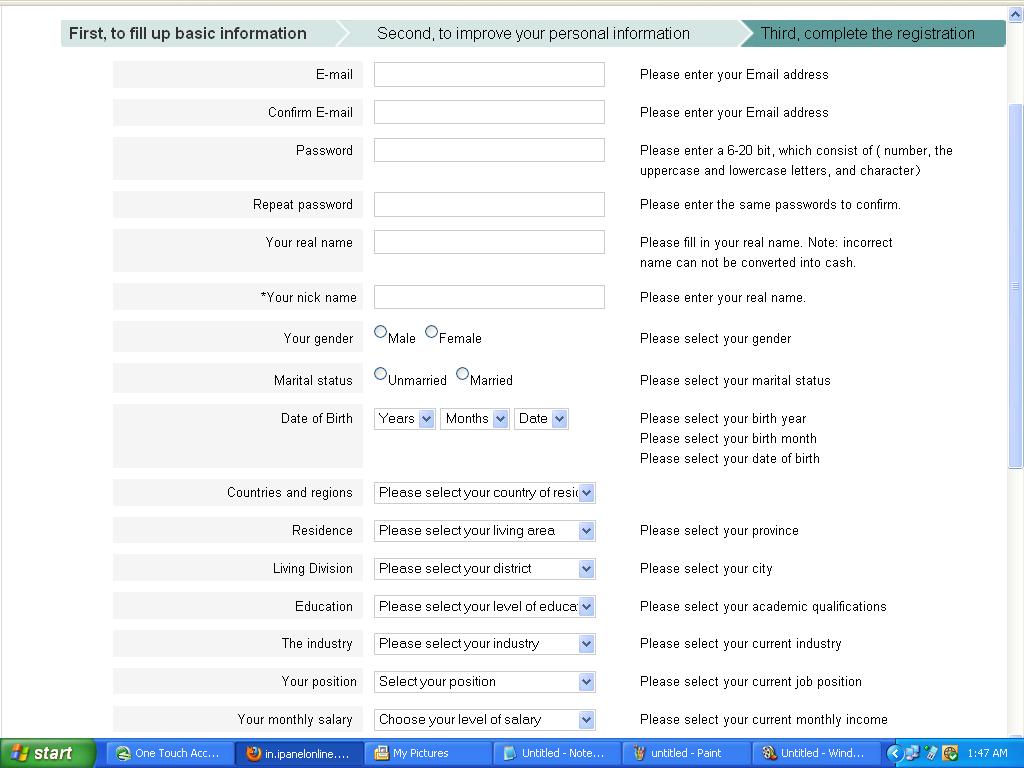Screen dimensions: 1024x768
Task: Click the pencil-shaped tray icon
Action: point(931,754)
